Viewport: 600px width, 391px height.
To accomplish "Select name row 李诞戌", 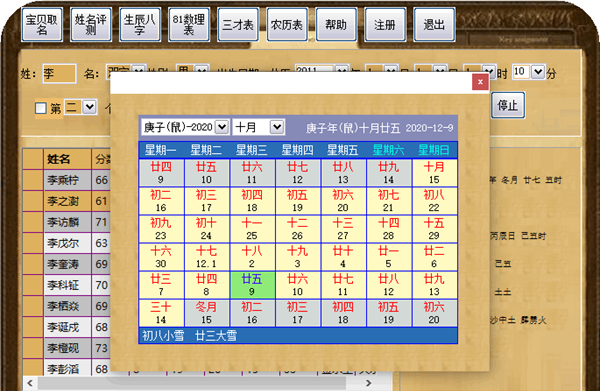I will pos(67,327).
